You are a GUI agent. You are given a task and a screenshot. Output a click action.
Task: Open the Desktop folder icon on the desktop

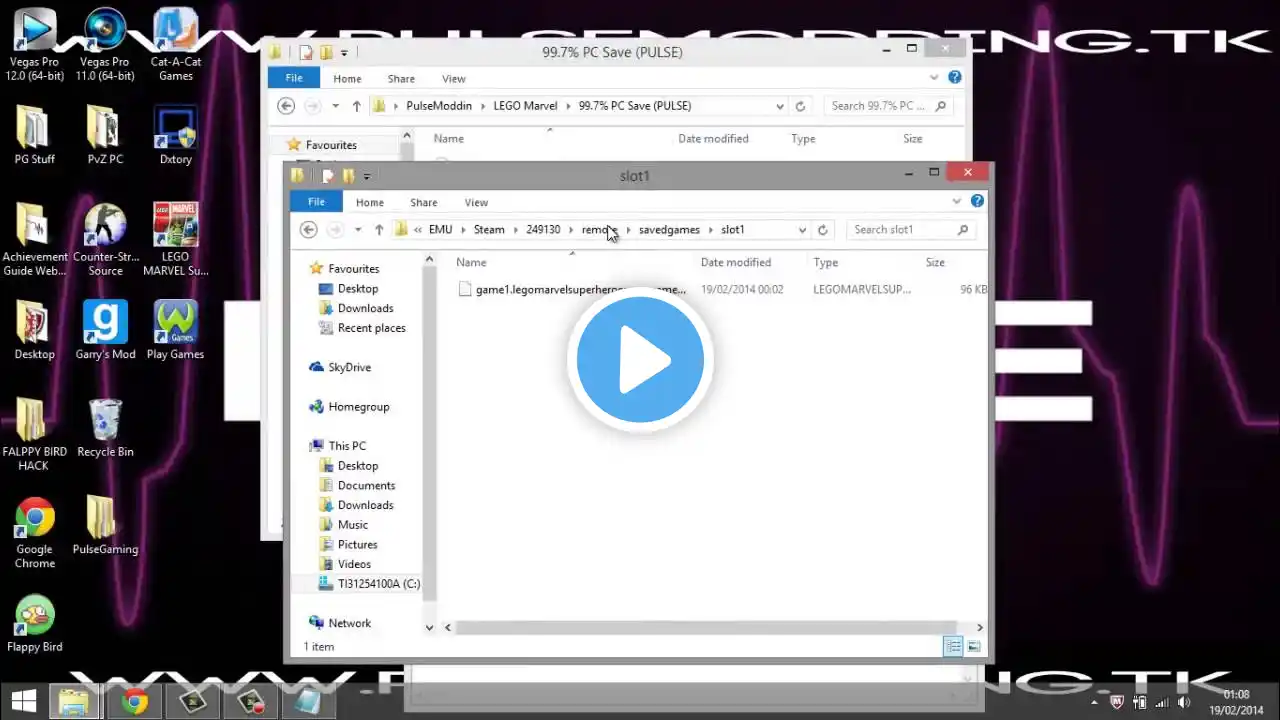[x=34, y=330]
